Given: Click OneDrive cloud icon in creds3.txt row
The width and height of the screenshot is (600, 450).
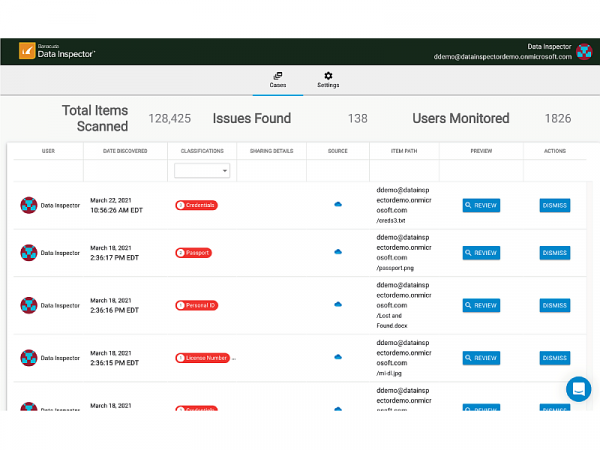Looking at the screenshot, I should (x=338, y=204).
